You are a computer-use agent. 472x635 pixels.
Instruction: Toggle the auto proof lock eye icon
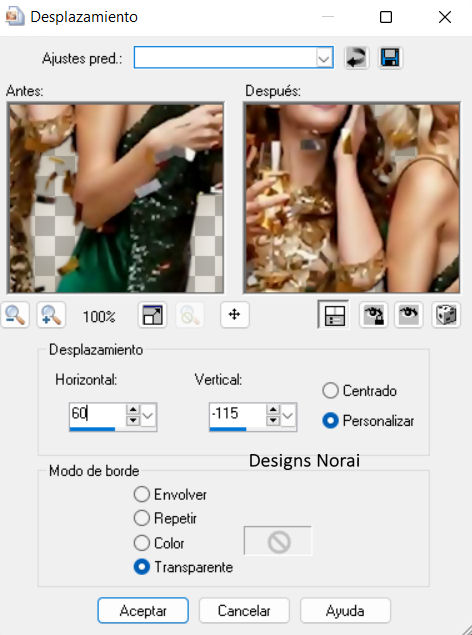374,315
